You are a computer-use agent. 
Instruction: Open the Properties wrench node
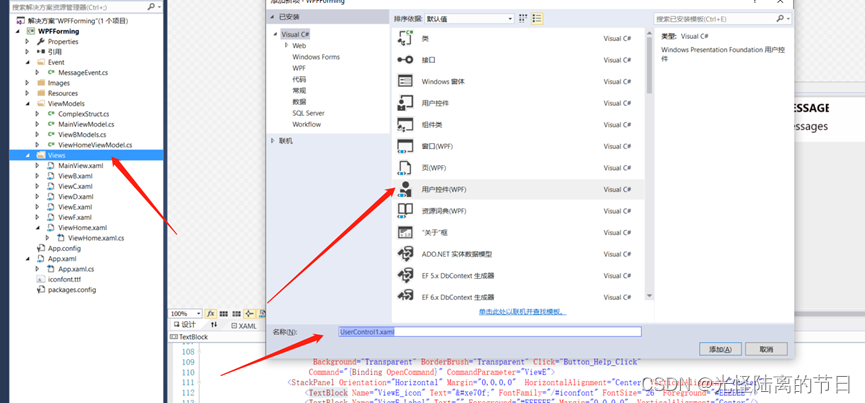[x=41, y=41]
